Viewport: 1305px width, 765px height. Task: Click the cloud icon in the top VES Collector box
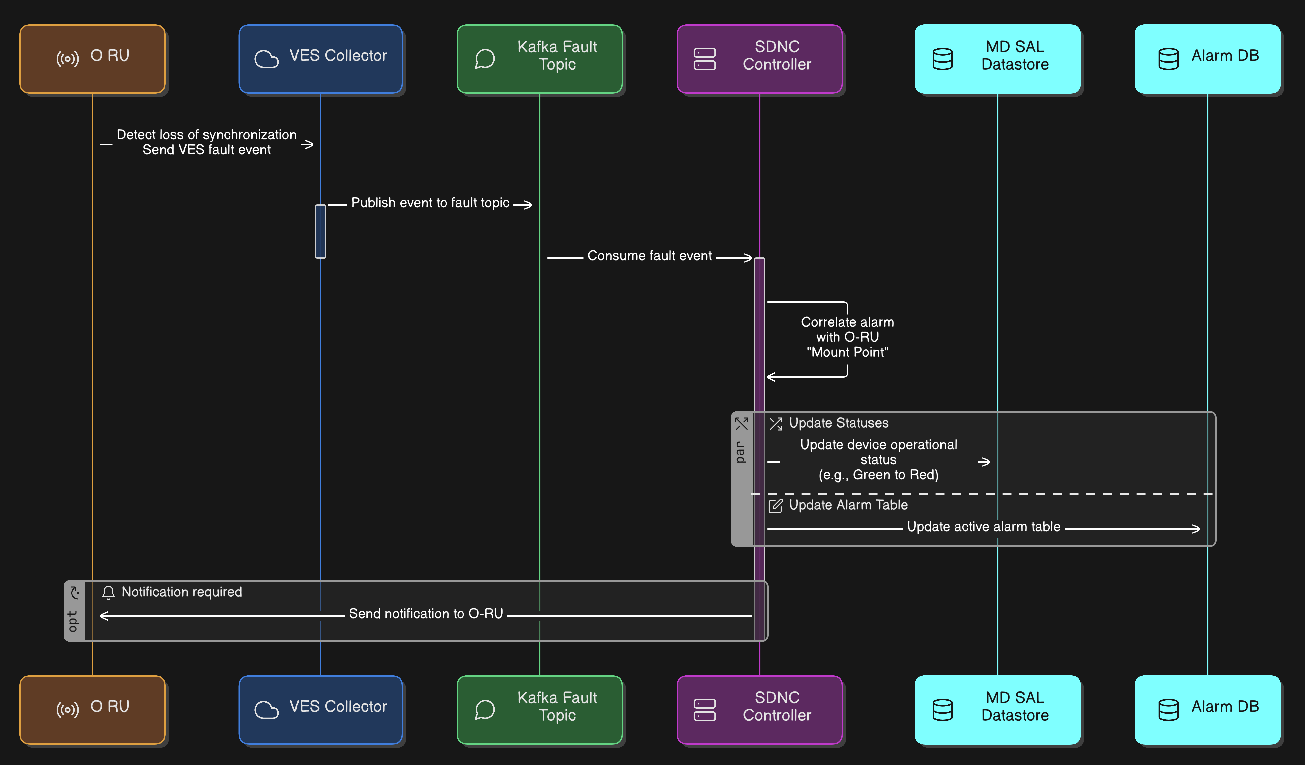coord(266,59)
